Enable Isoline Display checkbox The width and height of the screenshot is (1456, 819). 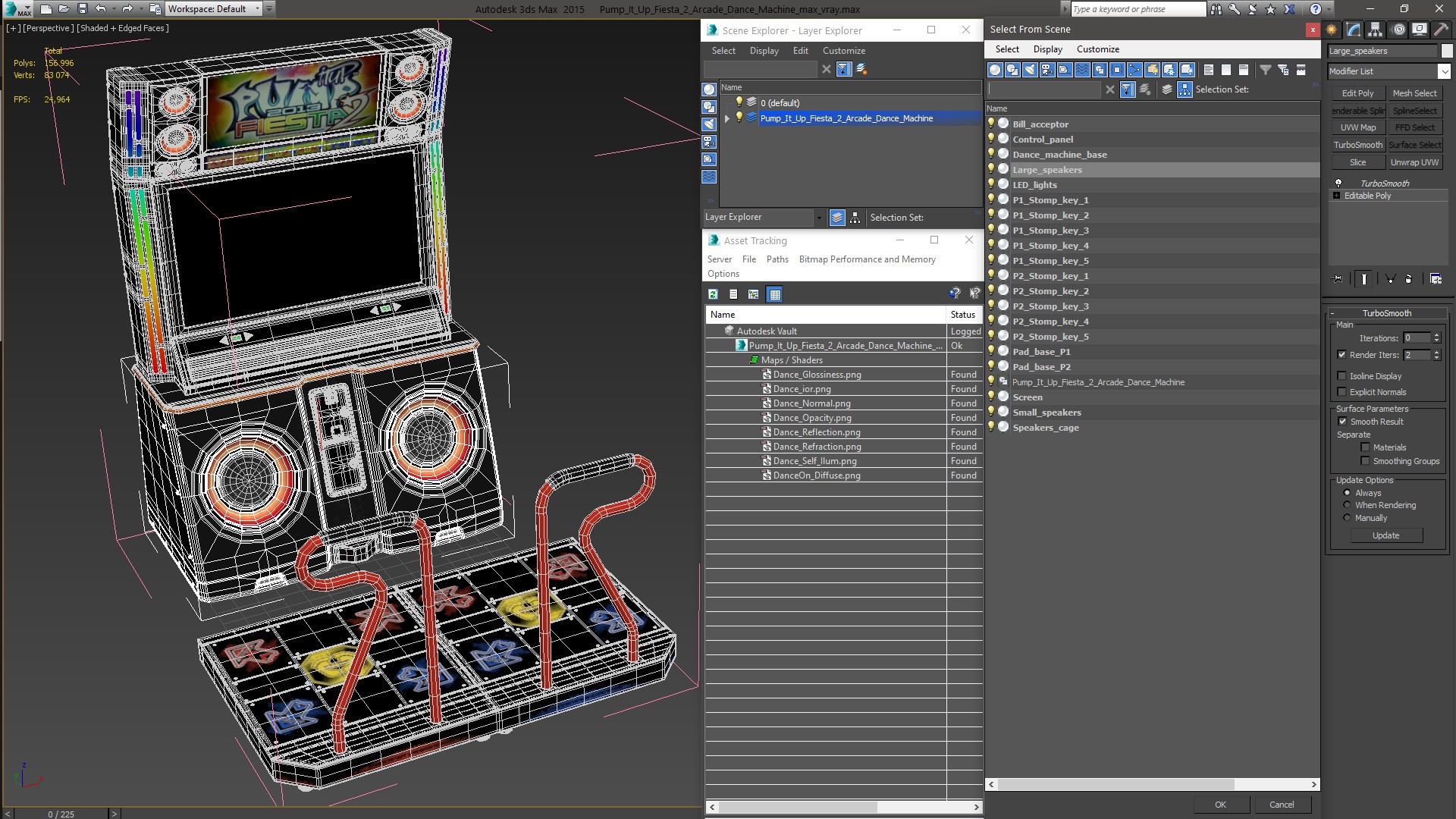pyautogui.click(x=1341, y=376)
